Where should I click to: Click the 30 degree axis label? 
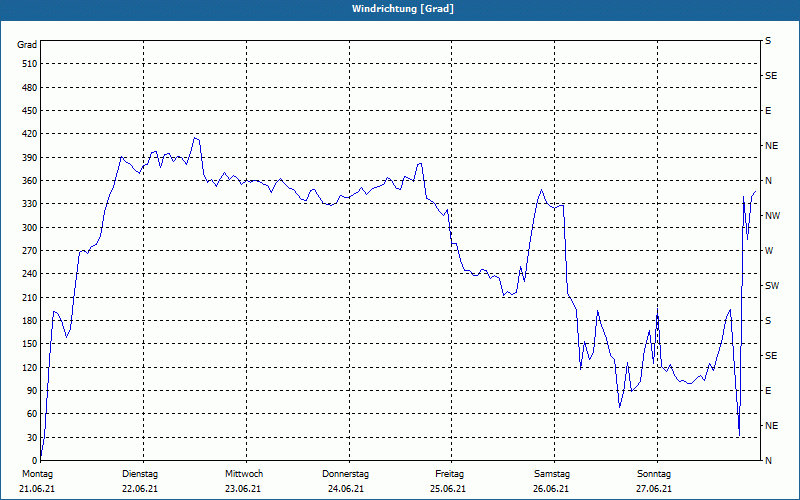click(x=32, y=437)
